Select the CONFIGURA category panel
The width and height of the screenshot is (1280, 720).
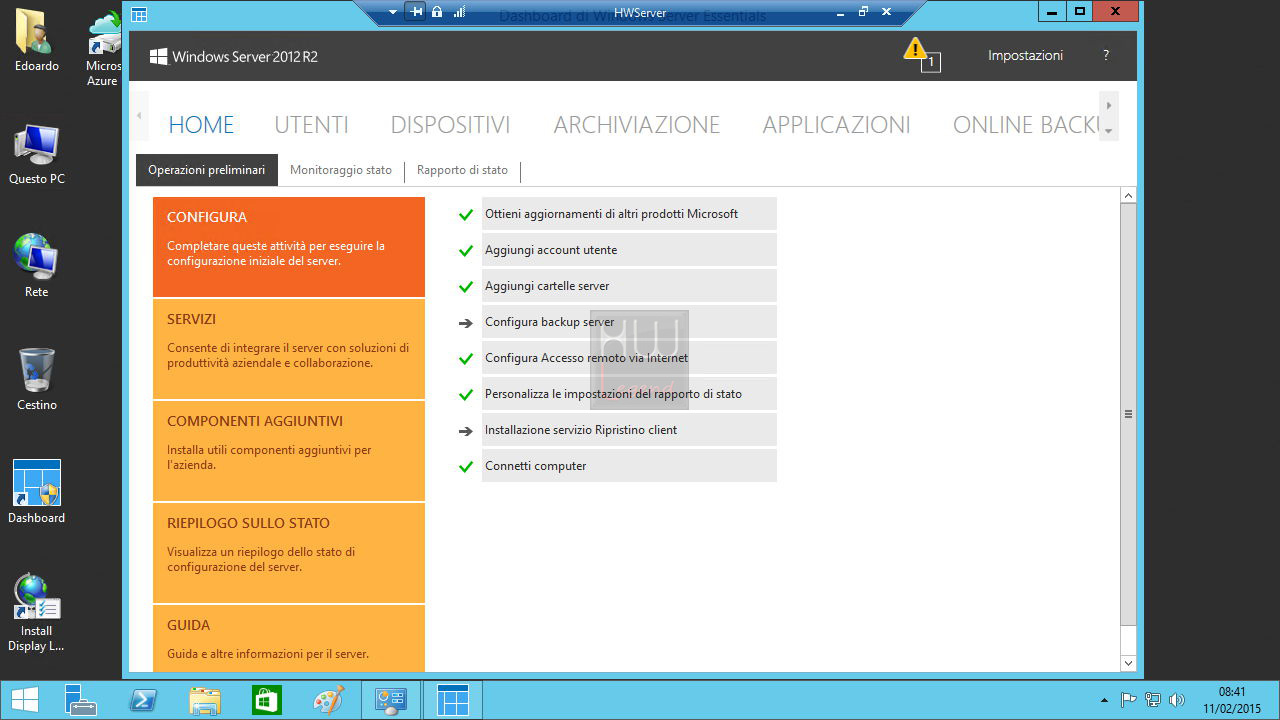tap(289, 247)
